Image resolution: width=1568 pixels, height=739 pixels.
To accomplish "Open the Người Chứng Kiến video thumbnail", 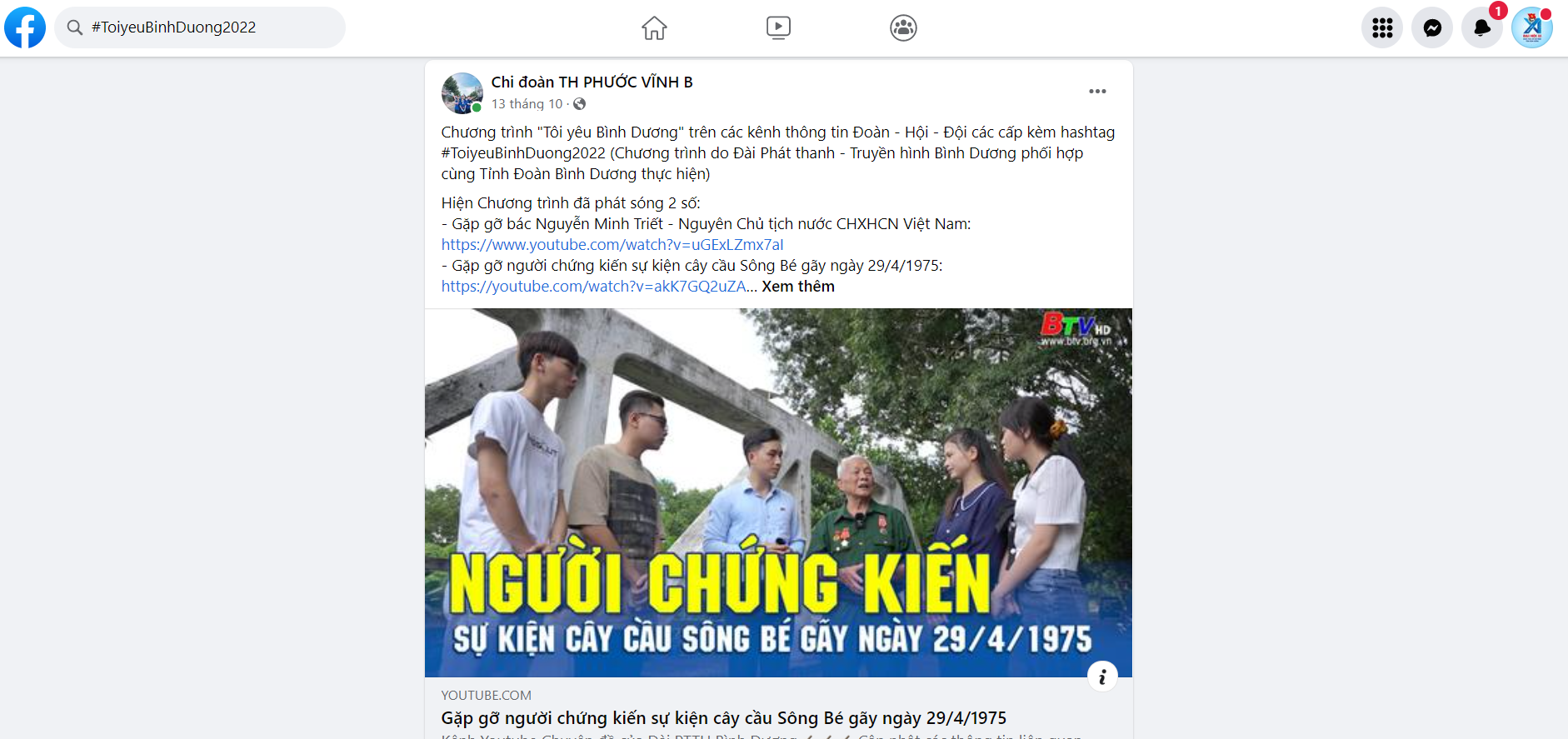I will 778,492.
